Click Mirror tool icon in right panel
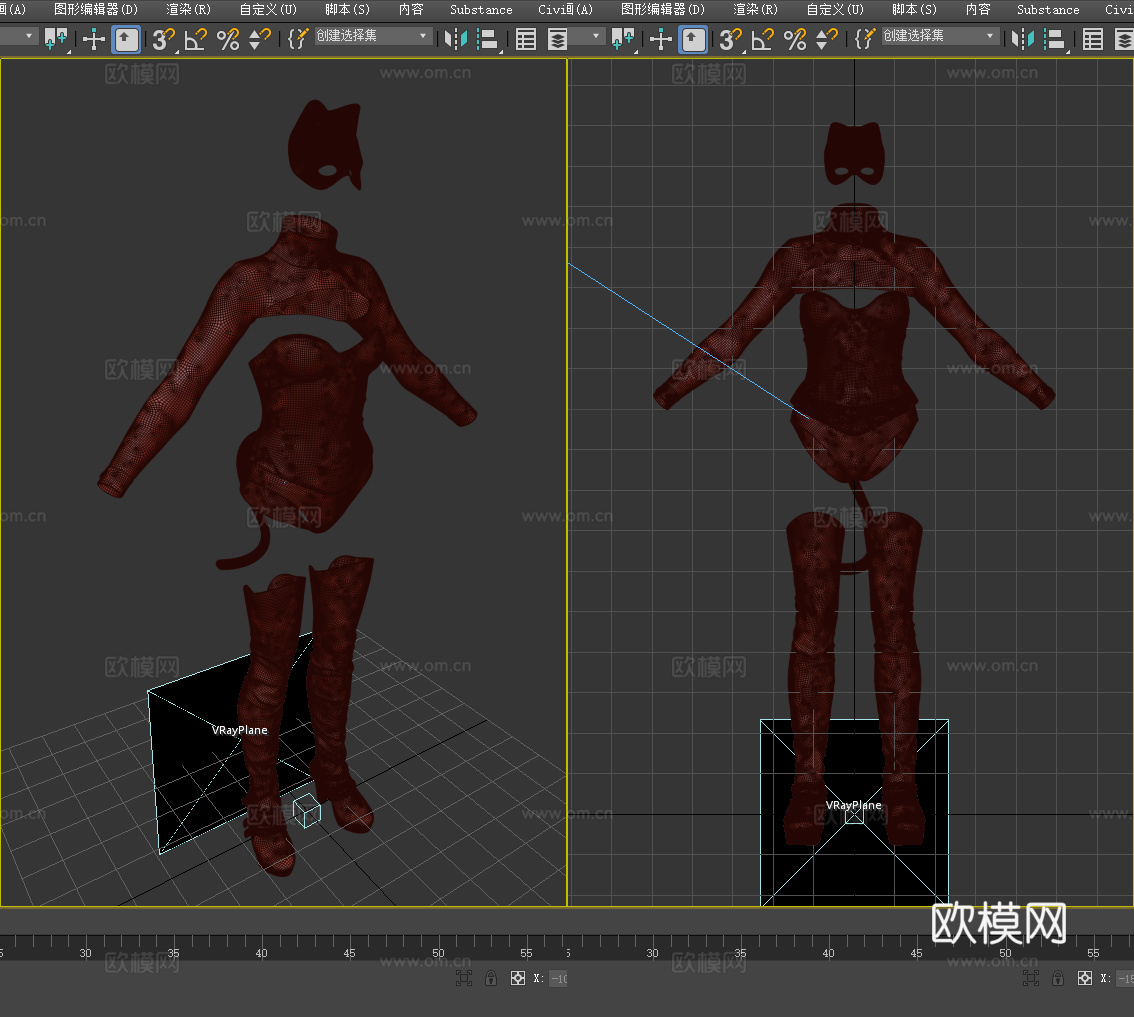Image resolution: width=1134 pixels, height=1017 pixels. 1023,39
